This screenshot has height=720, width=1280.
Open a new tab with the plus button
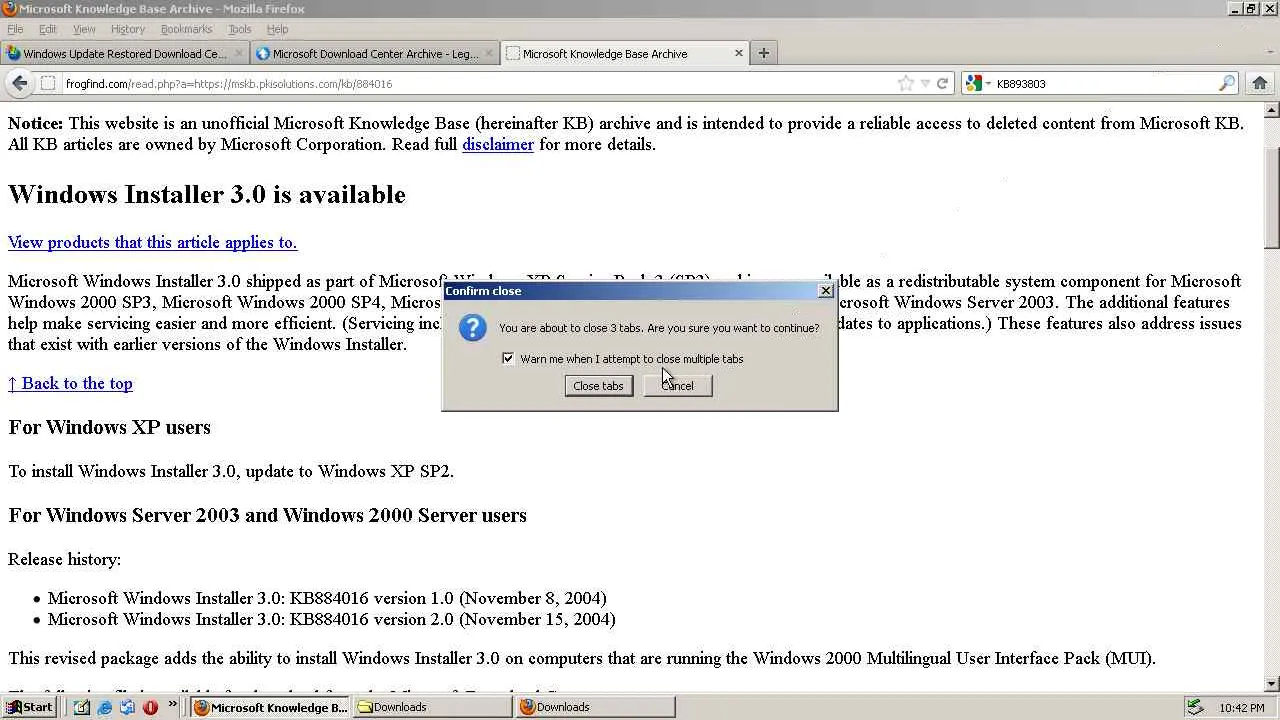(x=764, y=53)
